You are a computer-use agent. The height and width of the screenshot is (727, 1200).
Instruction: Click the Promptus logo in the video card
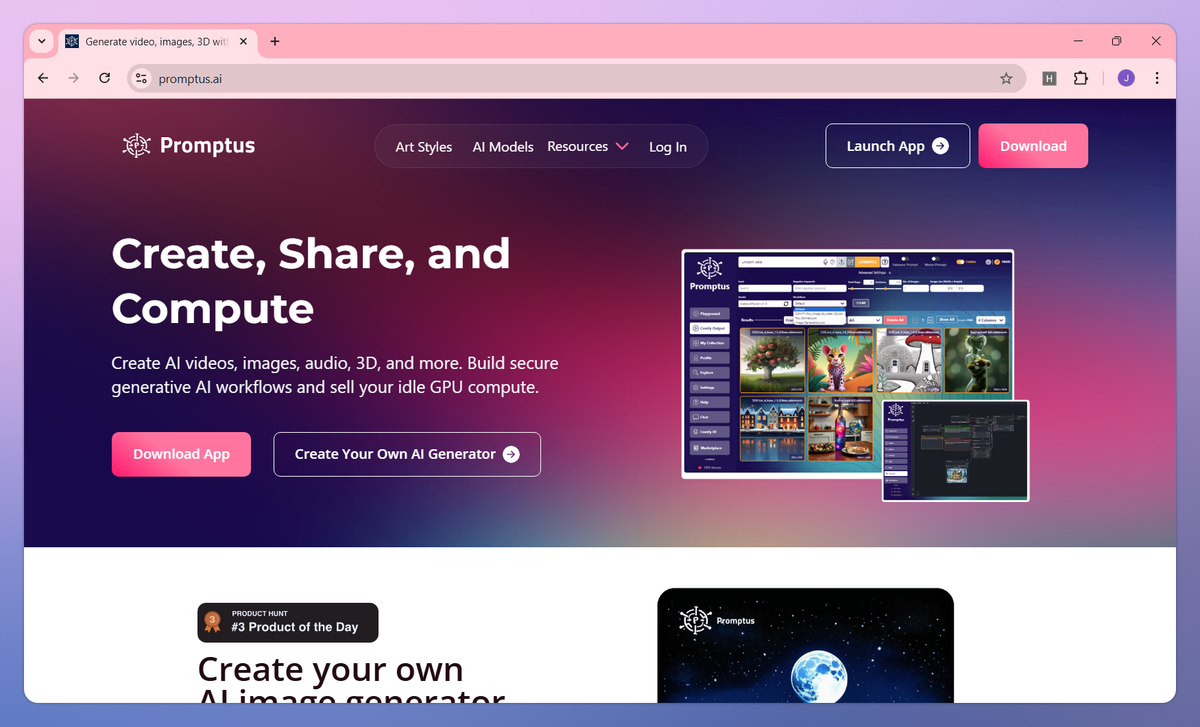717,621
